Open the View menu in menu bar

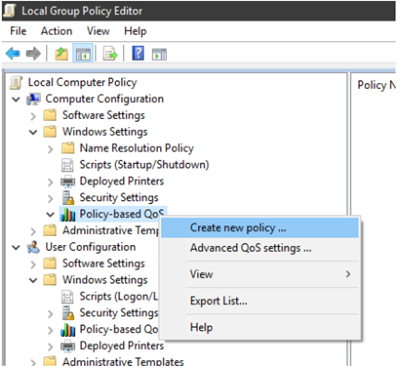point(98,31)
